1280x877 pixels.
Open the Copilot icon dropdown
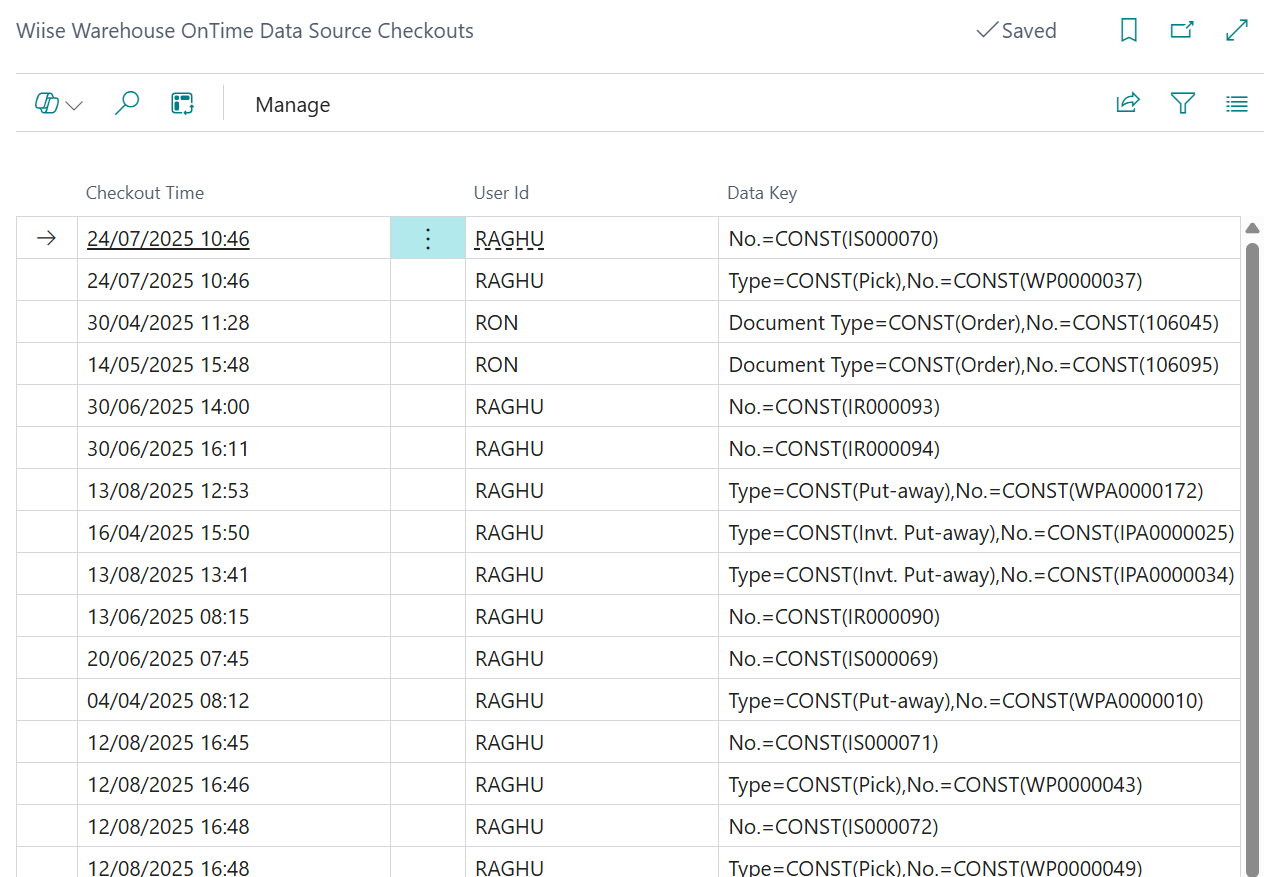click(x=58, y=104)
